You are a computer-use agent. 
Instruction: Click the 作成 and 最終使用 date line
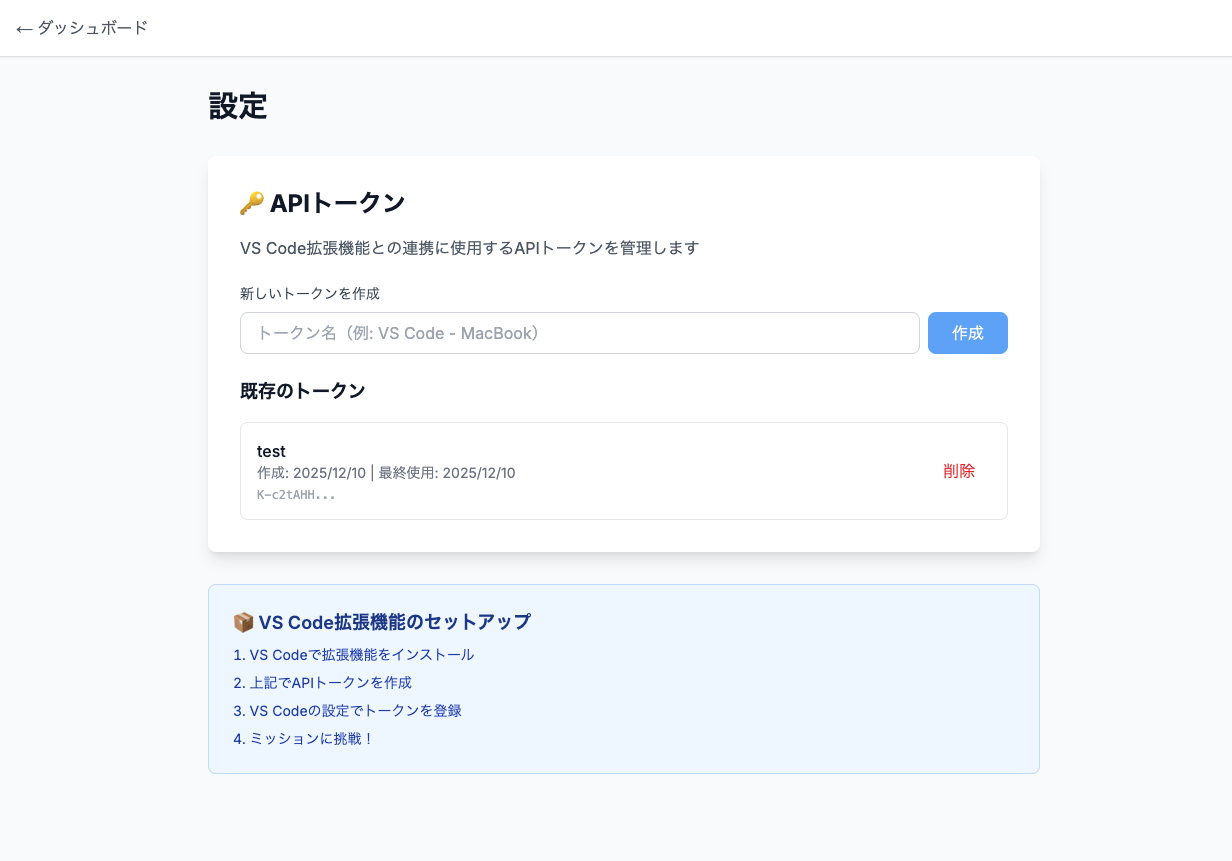(x=386, y=473)
